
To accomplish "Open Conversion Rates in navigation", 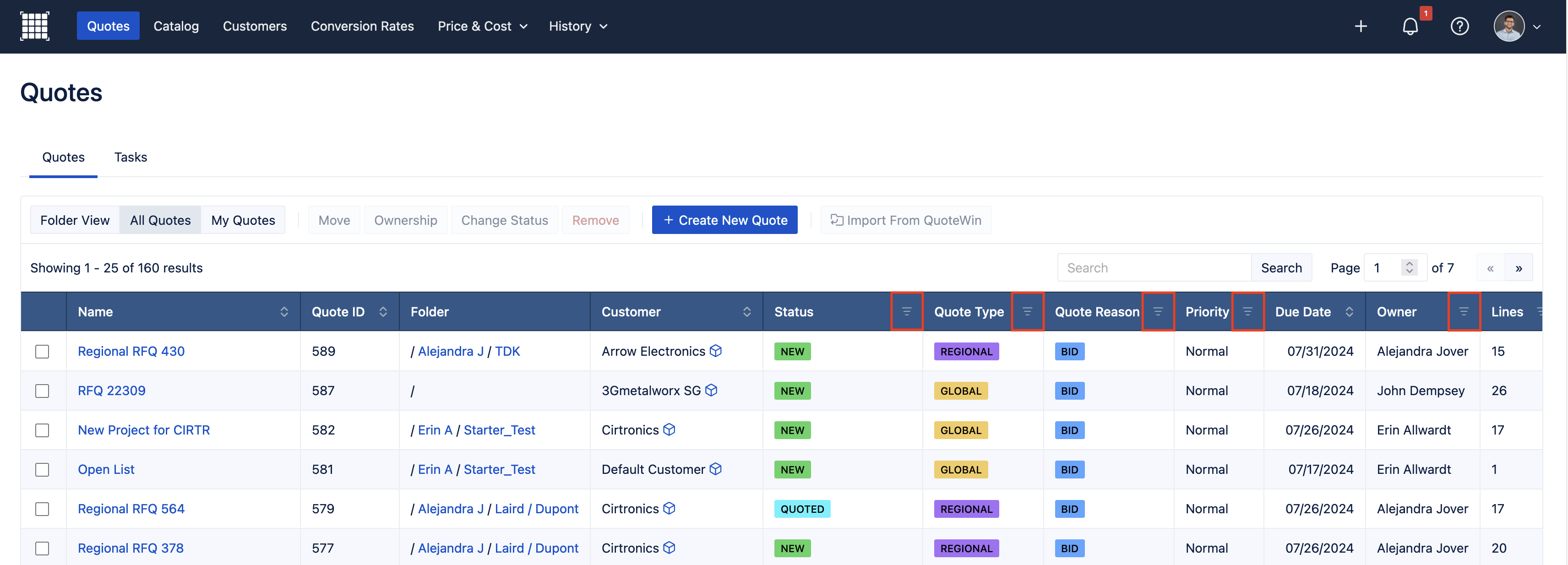I will (x=362, y=26).
